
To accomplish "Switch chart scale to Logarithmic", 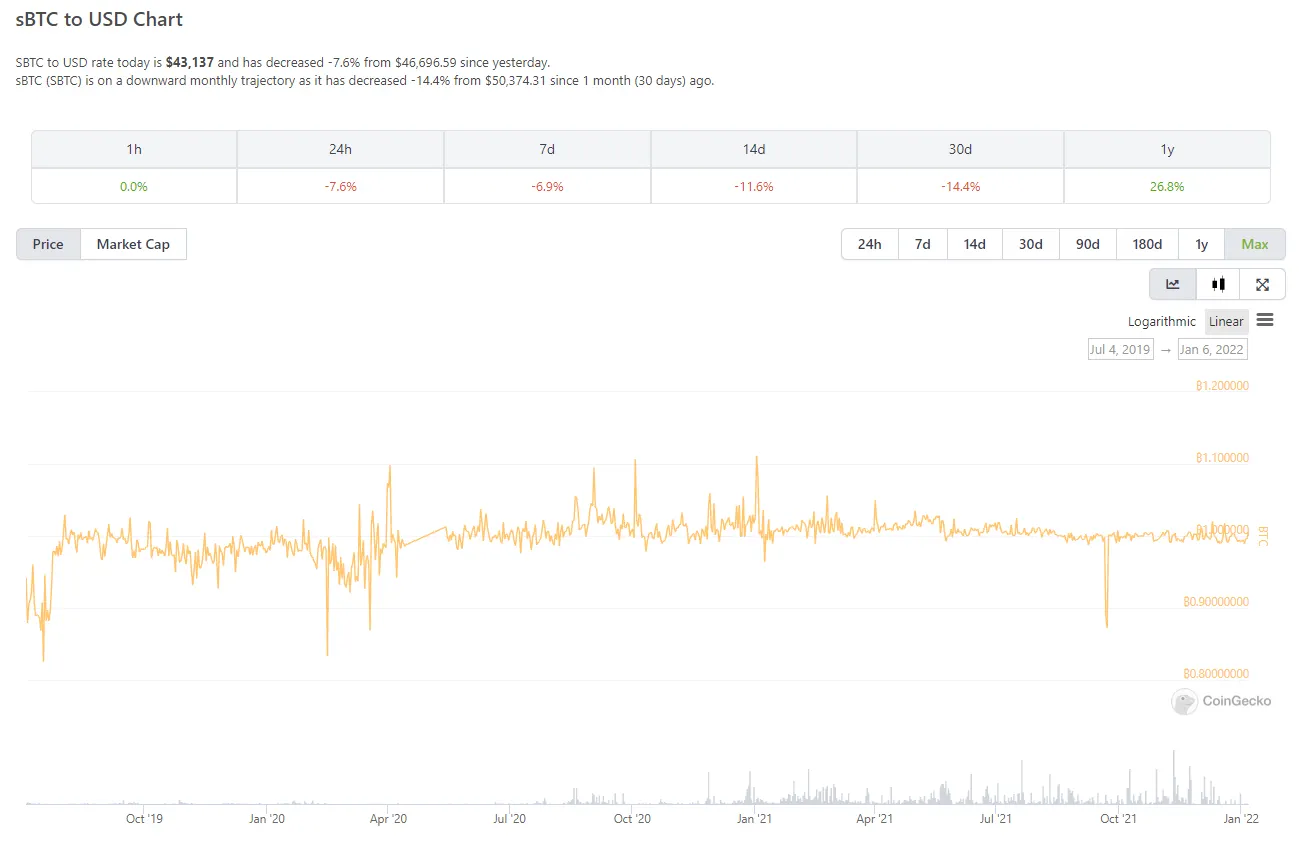I will pos(1162,321).
